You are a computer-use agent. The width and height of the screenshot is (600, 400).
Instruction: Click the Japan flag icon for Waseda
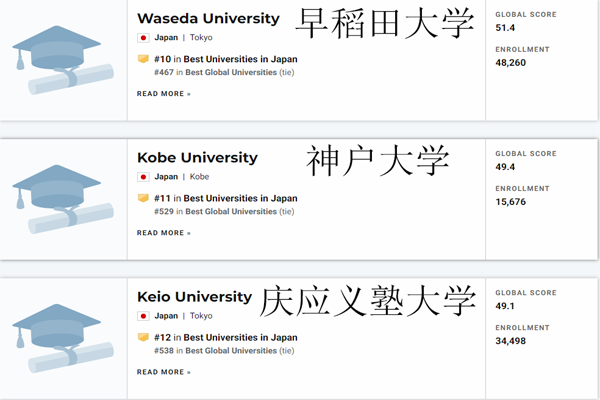point(143,38)
